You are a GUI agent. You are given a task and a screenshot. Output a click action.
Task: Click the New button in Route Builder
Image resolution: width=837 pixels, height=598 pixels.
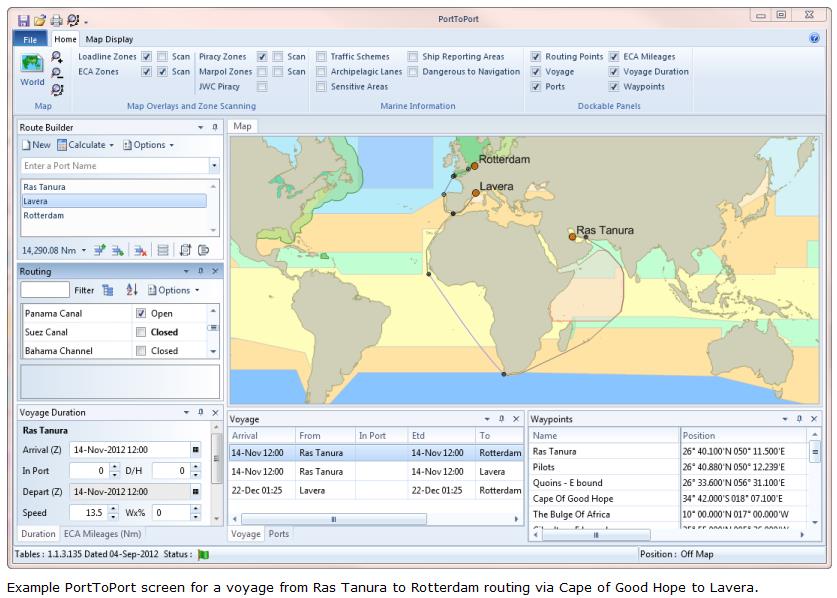coord(36,145)
